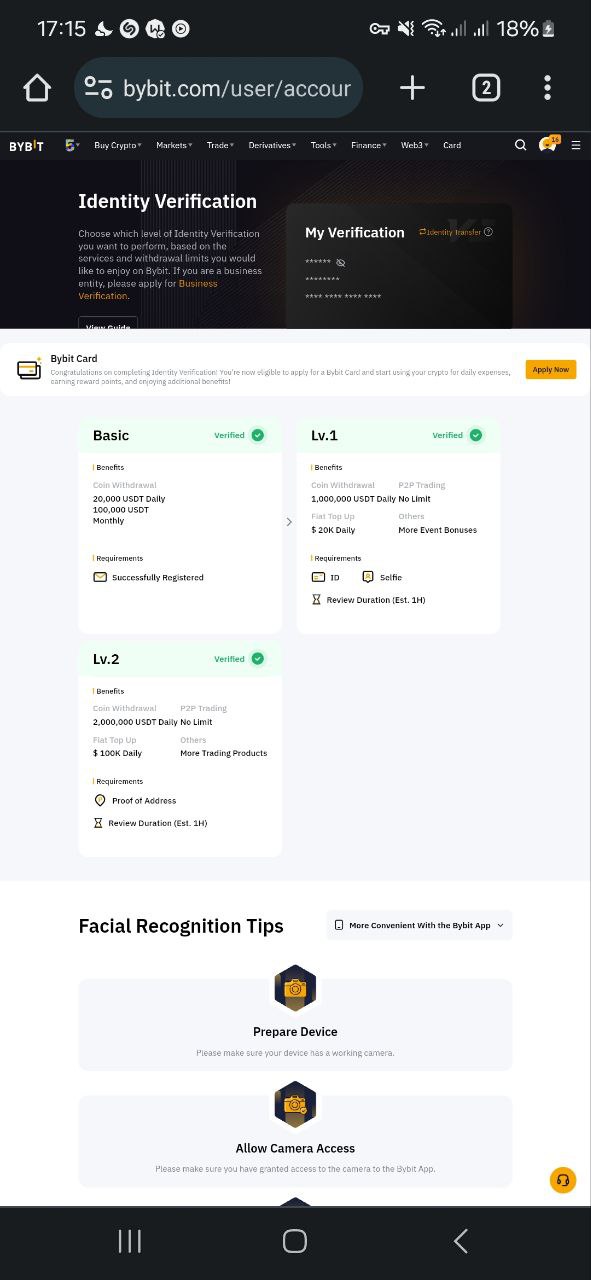The height and width of the screenshot is (1280, 591).
Task: Open the Card menu item
Action: [452, 145]
